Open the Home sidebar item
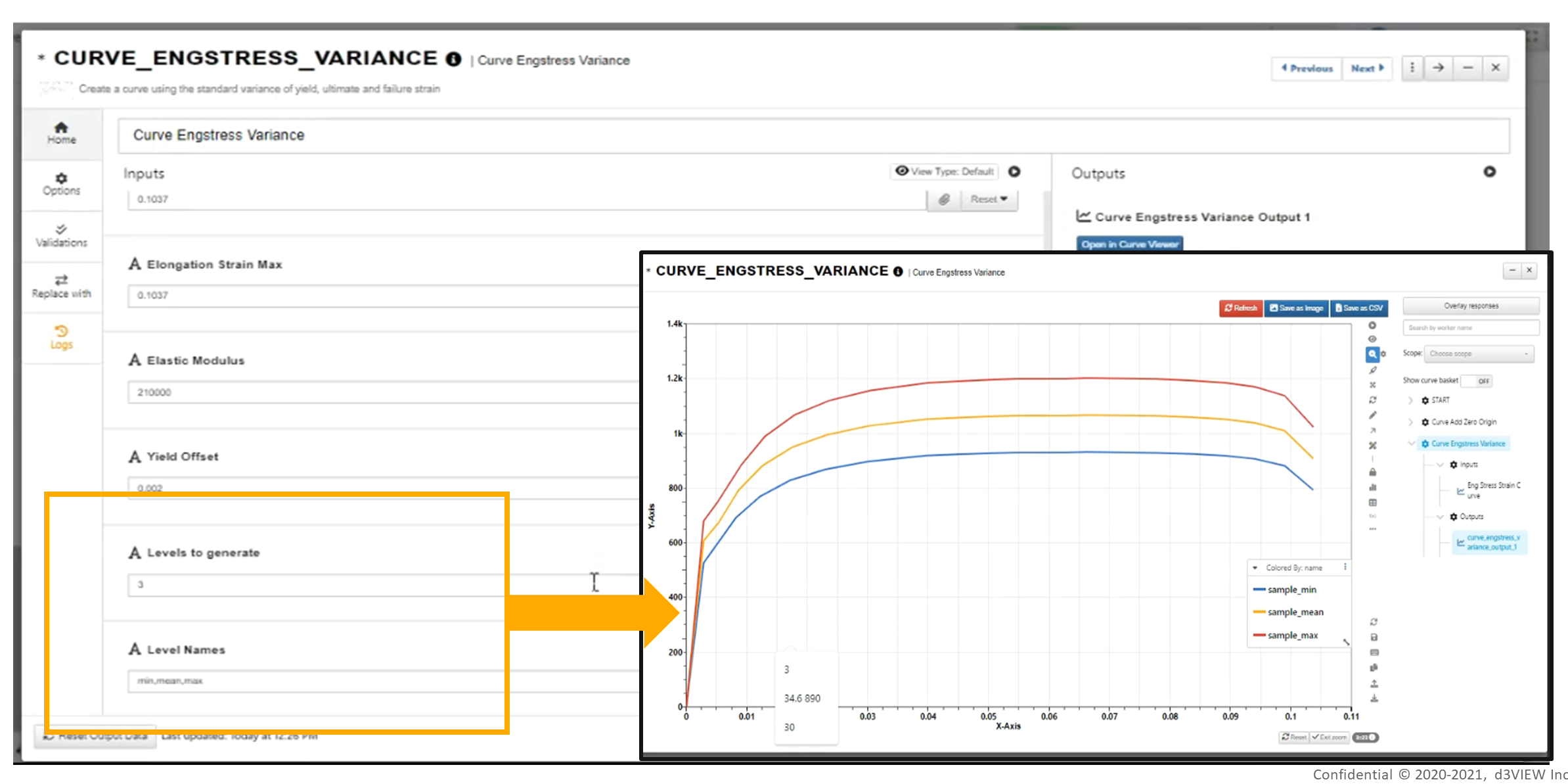This screenshot has width=1568, height=784. 61,133
